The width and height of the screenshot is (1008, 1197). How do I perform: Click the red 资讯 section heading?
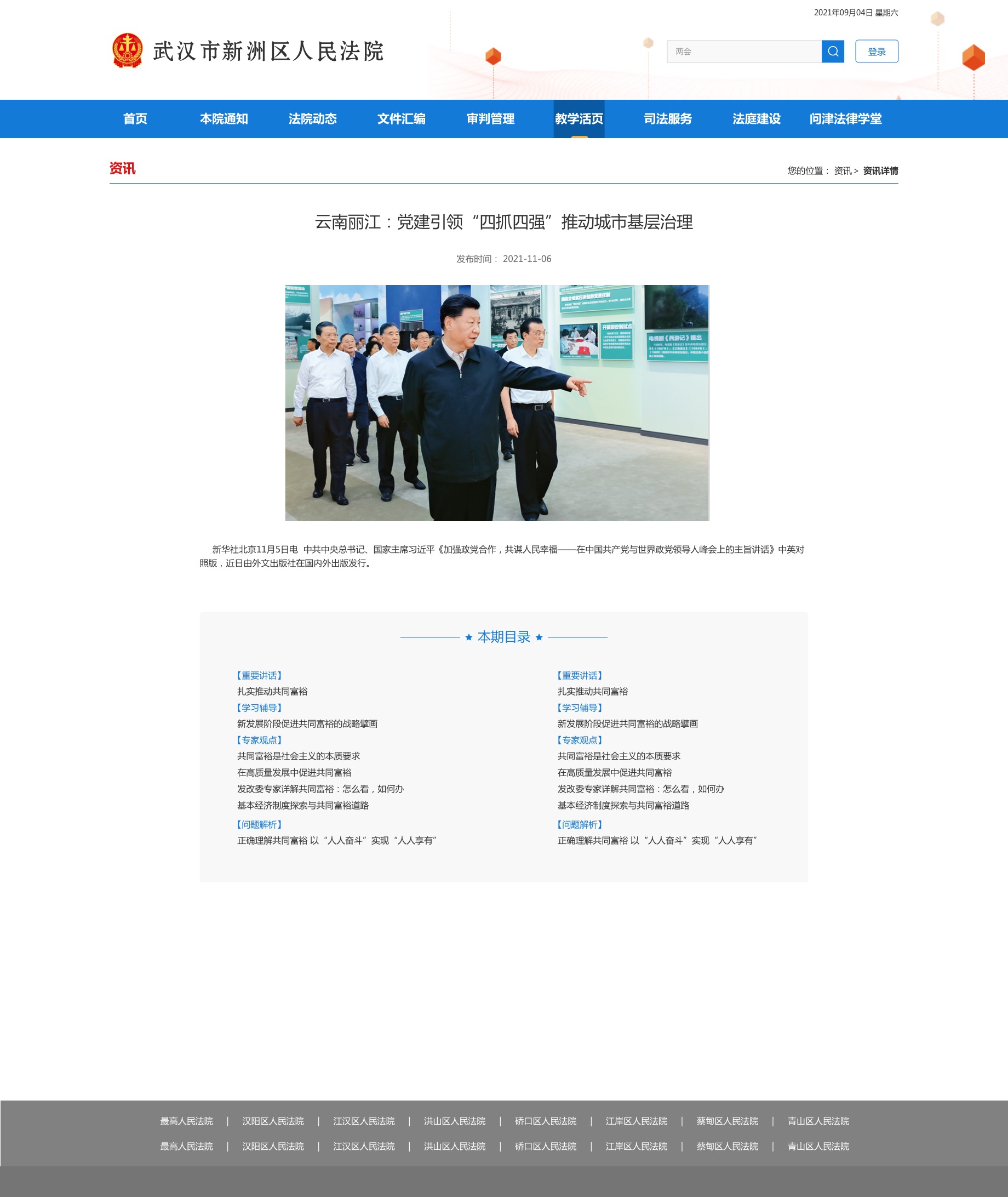(122, 169)
